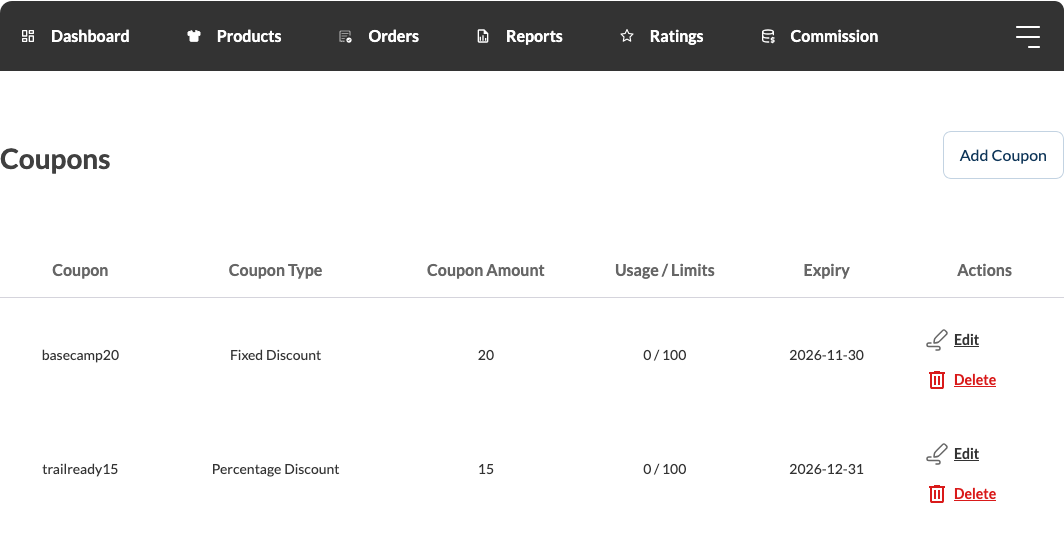1064x547 pixels.
Task: Select the trailready15 coupon name
Action: pyautogui.click(x=80, y=469)
